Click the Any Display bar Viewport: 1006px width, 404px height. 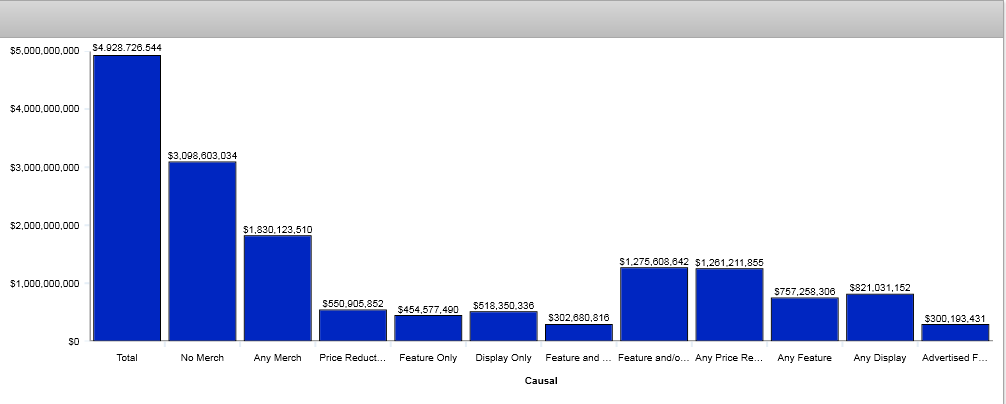click(x=880, y=317)
